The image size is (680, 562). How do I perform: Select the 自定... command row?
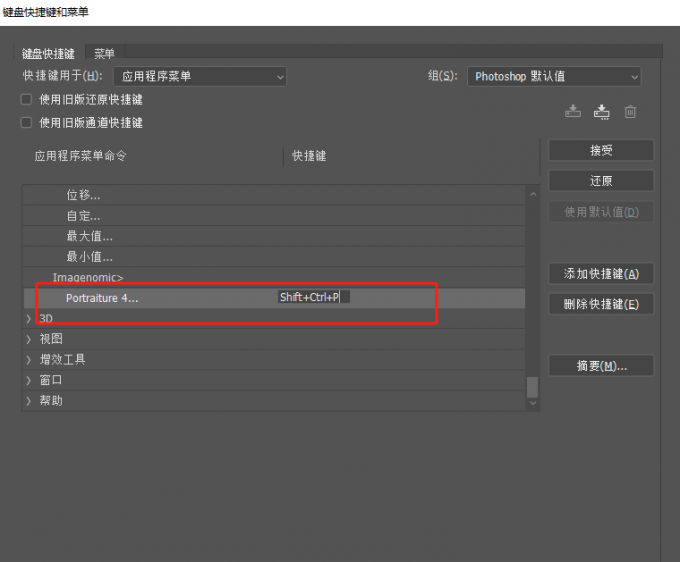pos(274,216)
